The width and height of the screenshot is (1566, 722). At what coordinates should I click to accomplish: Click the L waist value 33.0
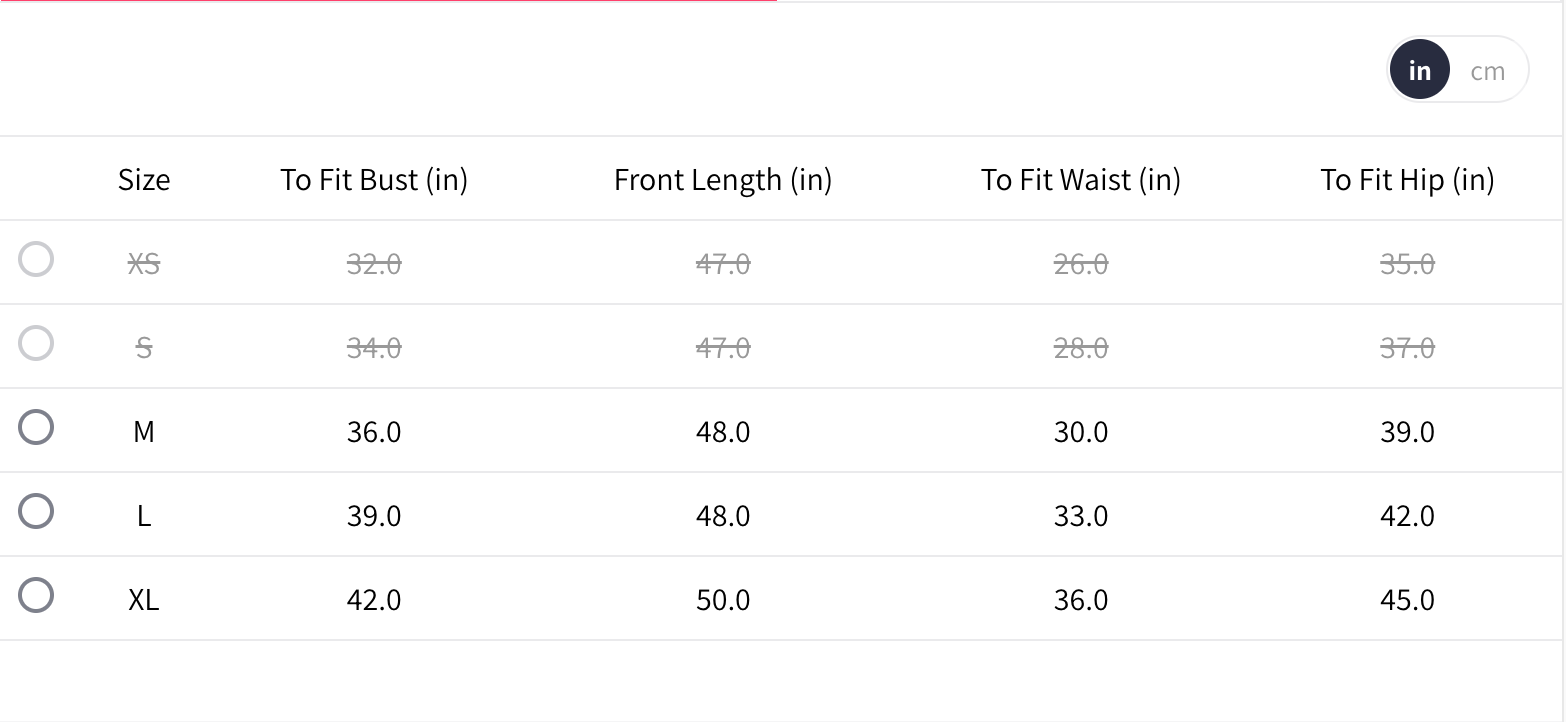click(1081, 516)
